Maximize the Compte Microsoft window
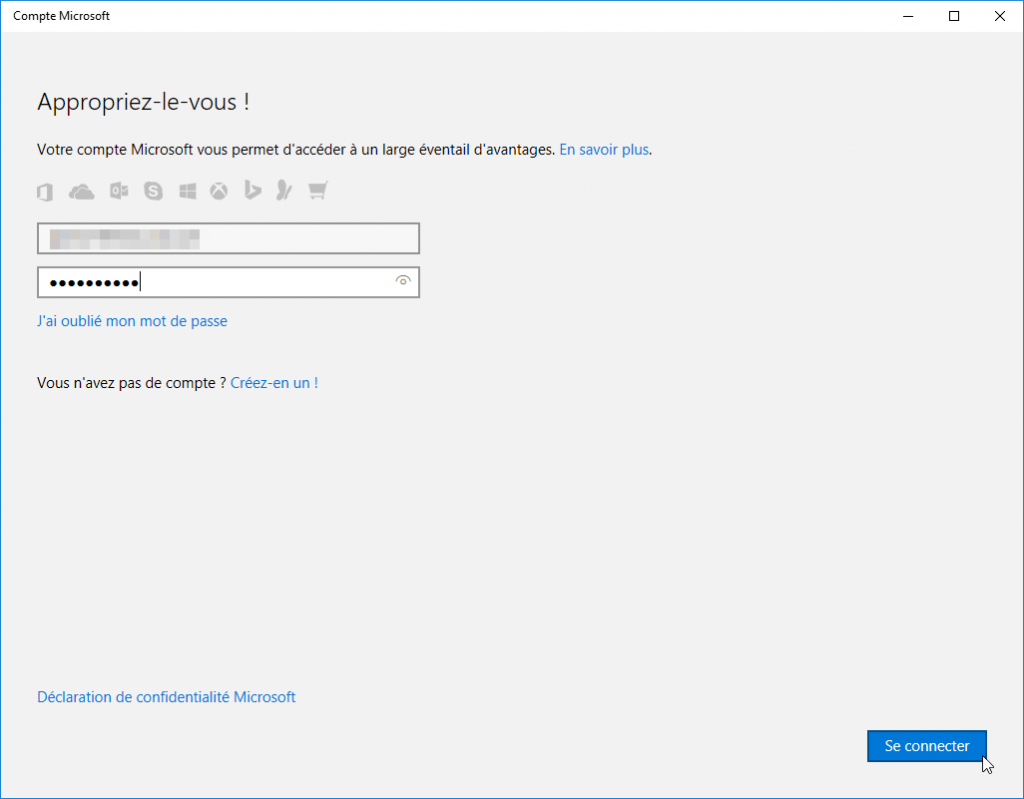This screenshot has height=799, width=1024. [x=954, y=16]
